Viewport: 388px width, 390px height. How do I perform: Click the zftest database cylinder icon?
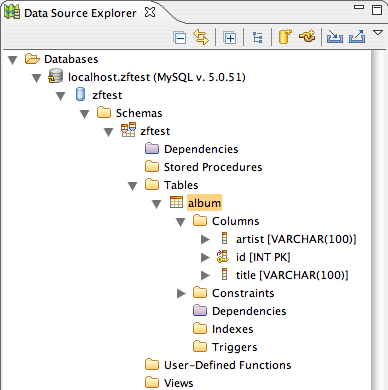pos(80,94)
